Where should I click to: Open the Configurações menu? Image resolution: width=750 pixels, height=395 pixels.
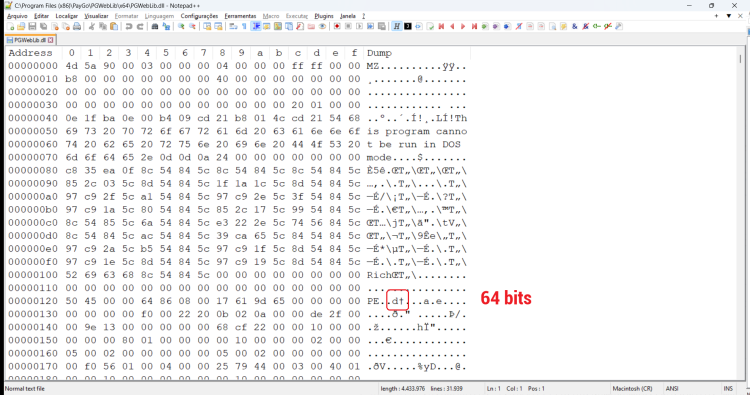point(199,16)
